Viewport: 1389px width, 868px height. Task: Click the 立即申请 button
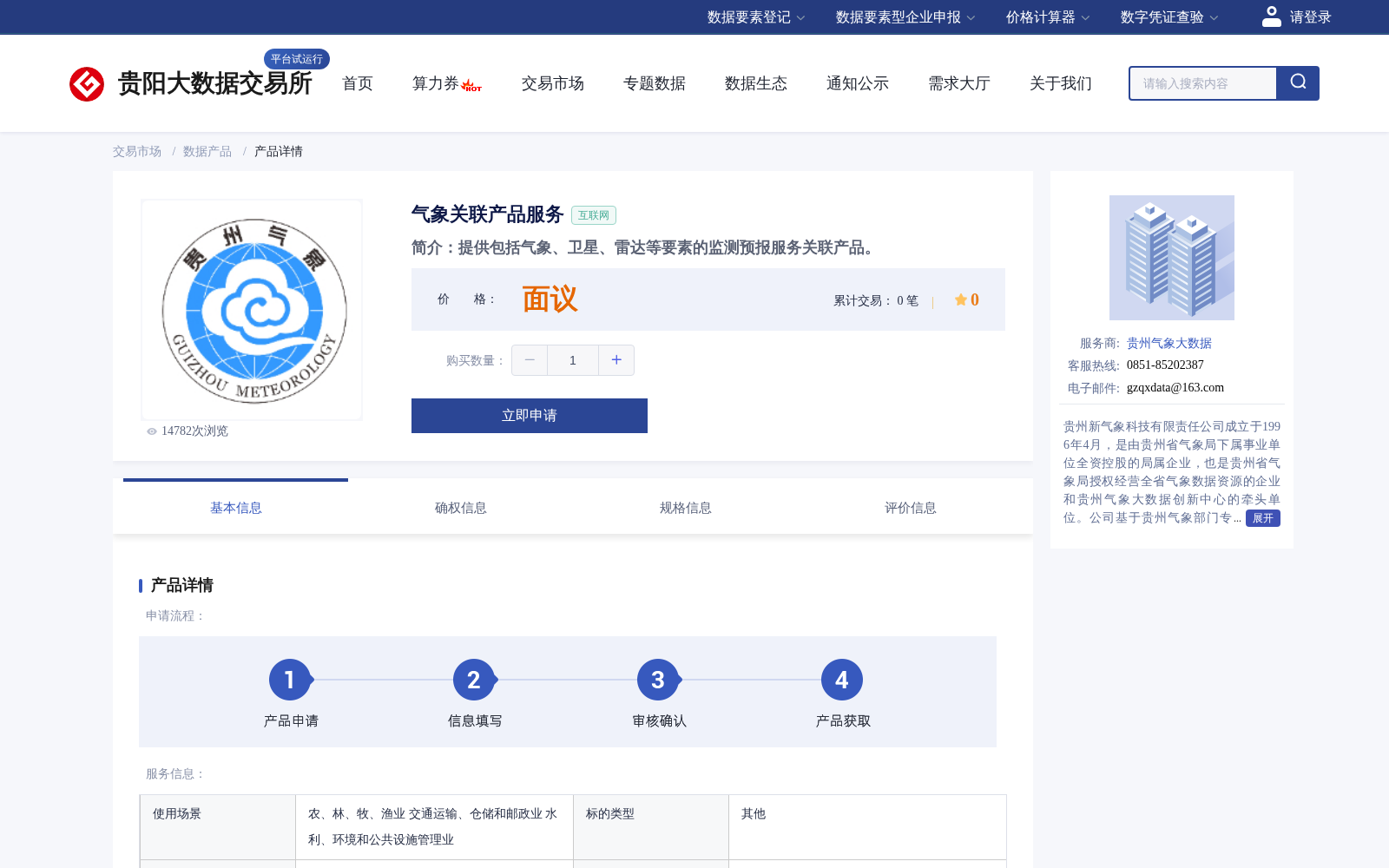click(x=530, y=416)
